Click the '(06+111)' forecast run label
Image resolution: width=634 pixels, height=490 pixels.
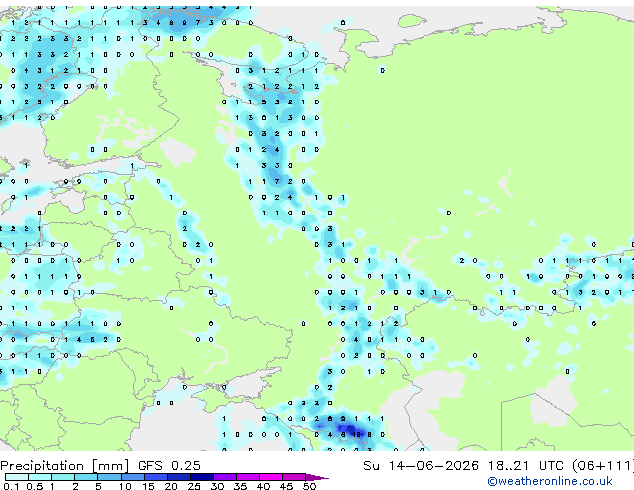point(603,466)
